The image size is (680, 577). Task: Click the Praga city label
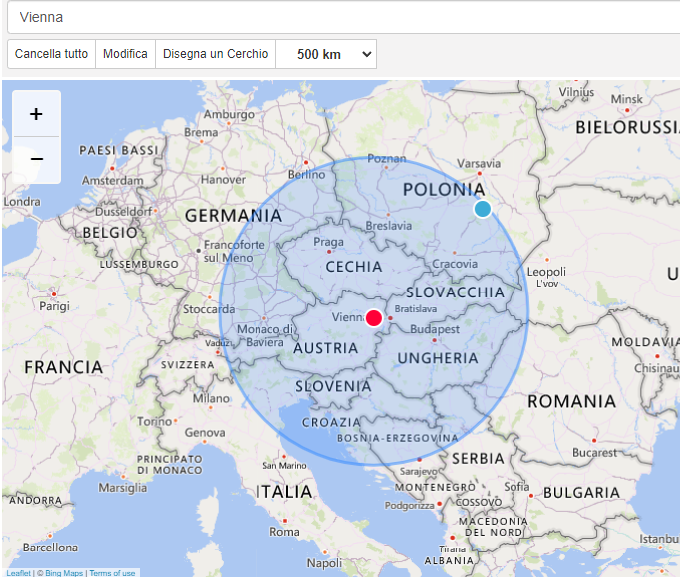click(328, 242)
